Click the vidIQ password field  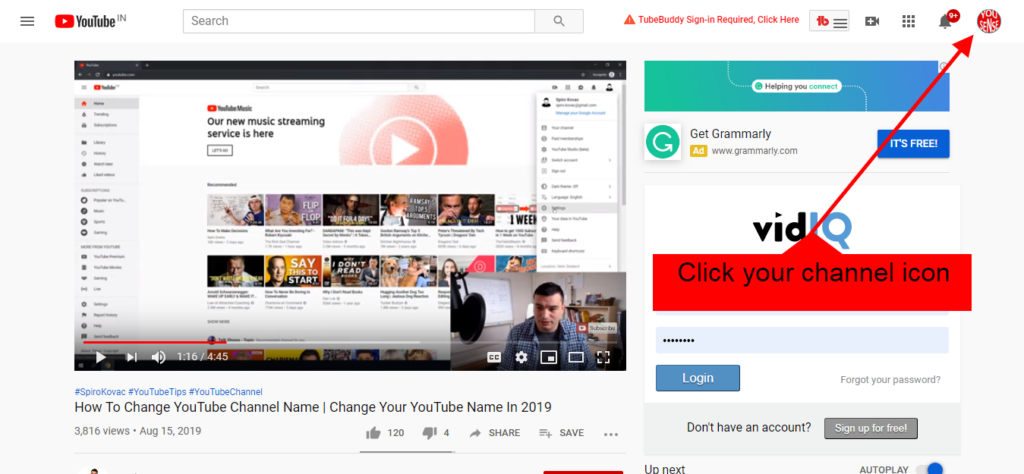(802, 340)
